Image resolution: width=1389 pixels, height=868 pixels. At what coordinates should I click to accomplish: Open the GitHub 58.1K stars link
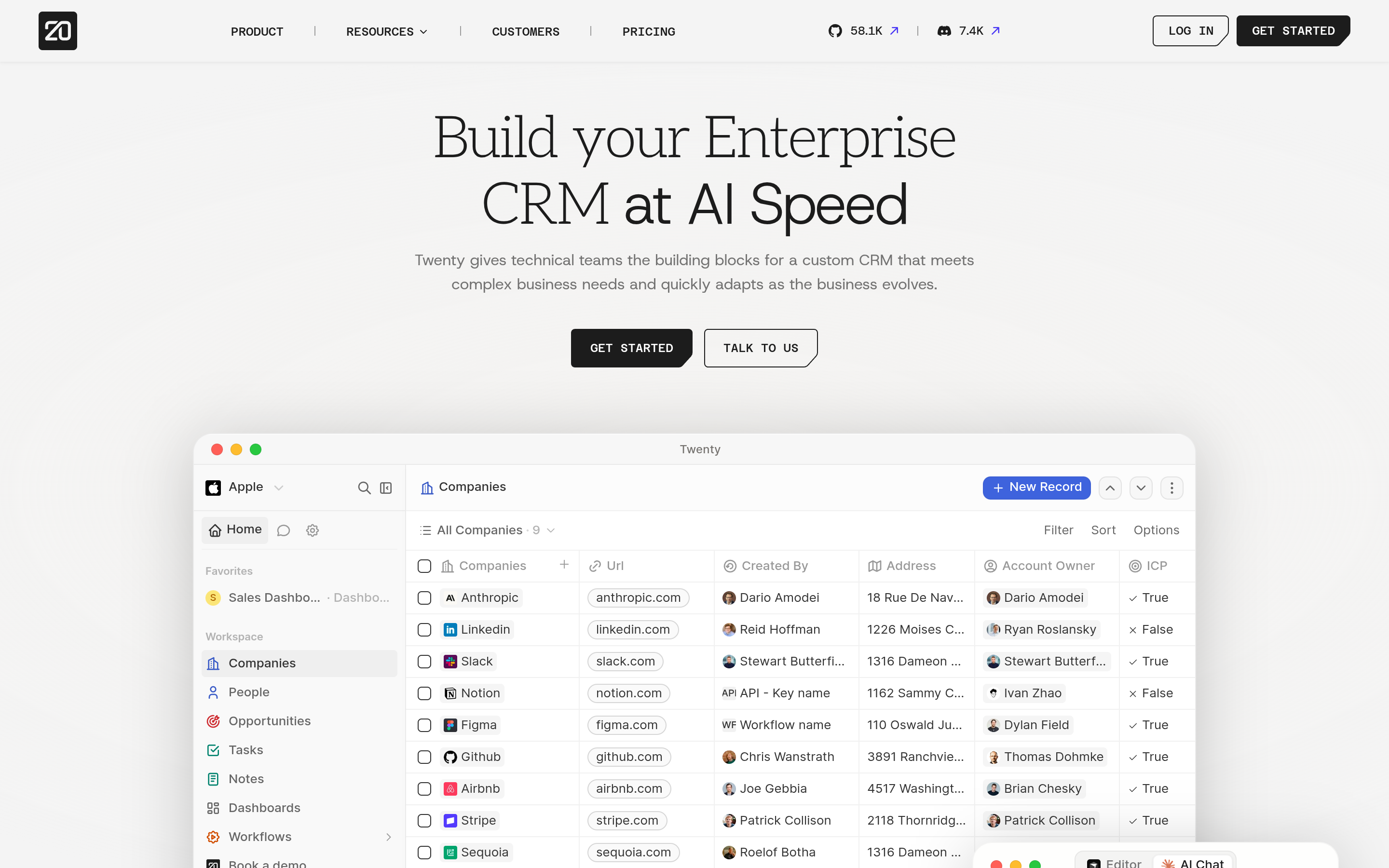(x=863, y=31)
